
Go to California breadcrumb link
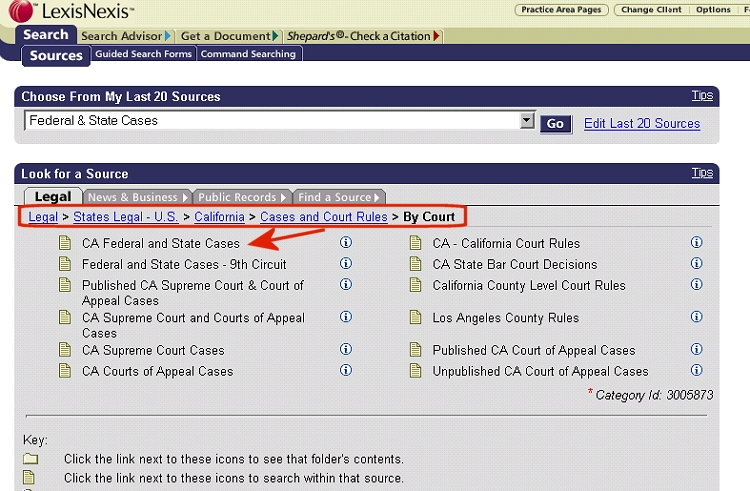[219, 217]
